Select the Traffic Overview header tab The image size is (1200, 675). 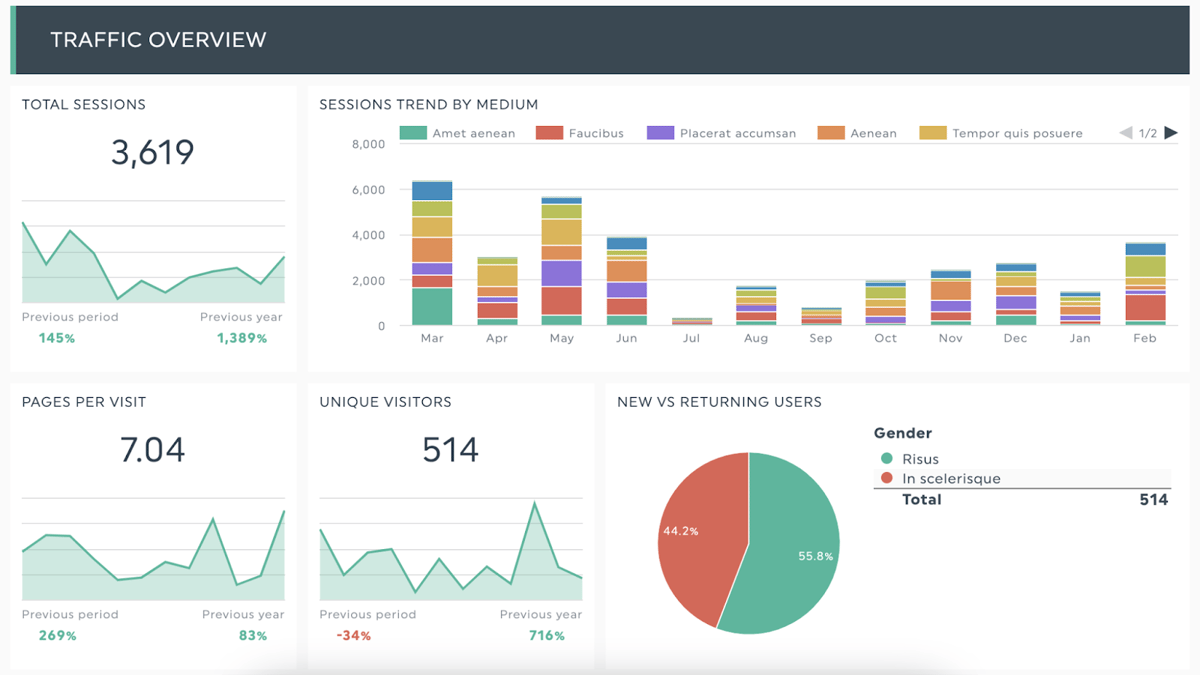(x=158, y=40)
